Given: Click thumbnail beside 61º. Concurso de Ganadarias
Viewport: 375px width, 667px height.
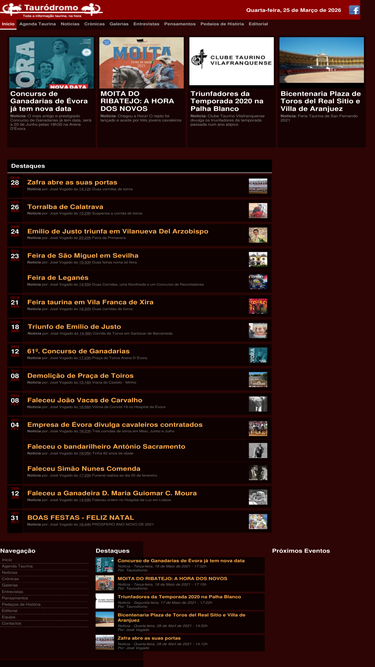Looking at the screenshot, I should pyautogui.click(x=258, y=355).
